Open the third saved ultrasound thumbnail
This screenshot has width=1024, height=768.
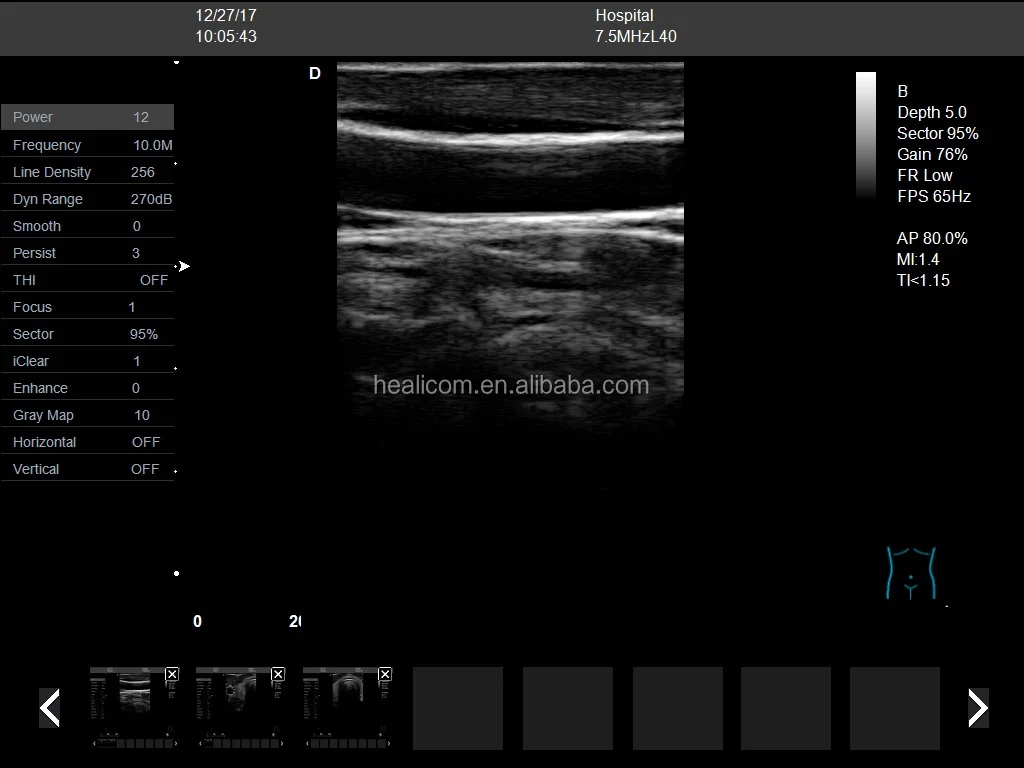347,708
